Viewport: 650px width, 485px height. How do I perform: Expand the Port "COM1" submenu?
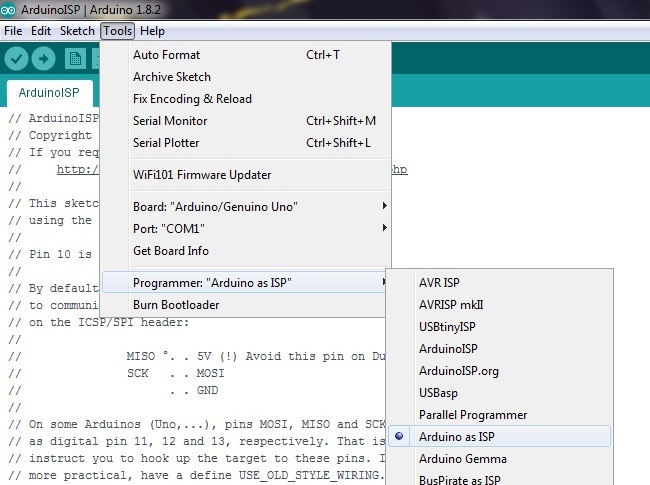point(245,228)
